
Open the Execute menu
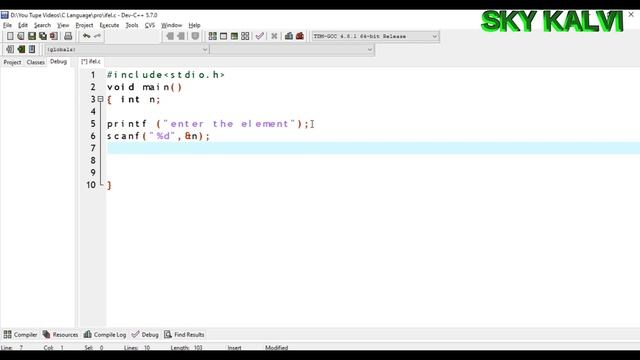tap(109, 25)
